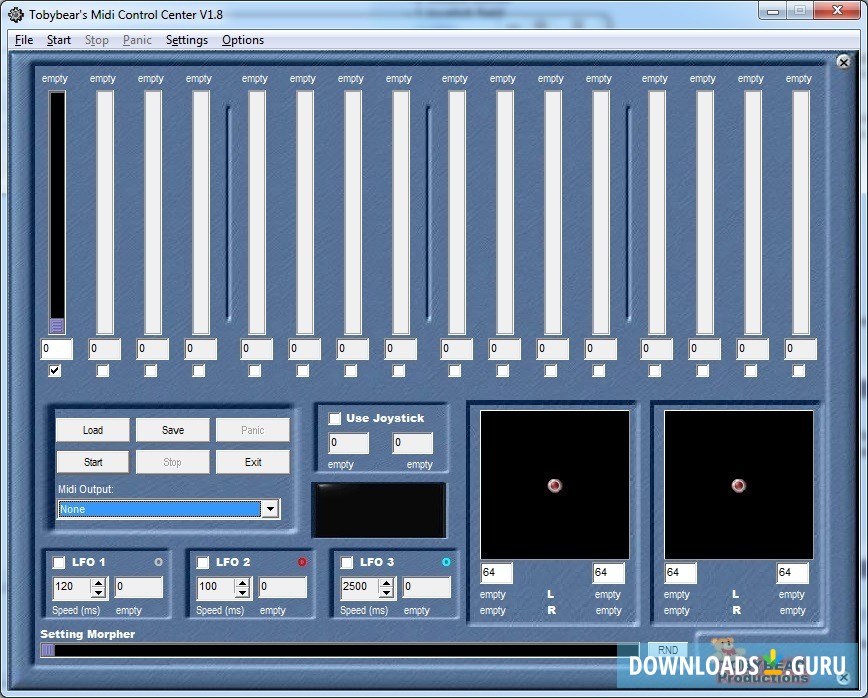Click the LFO 1 orange status indicator

click(157, 561)
